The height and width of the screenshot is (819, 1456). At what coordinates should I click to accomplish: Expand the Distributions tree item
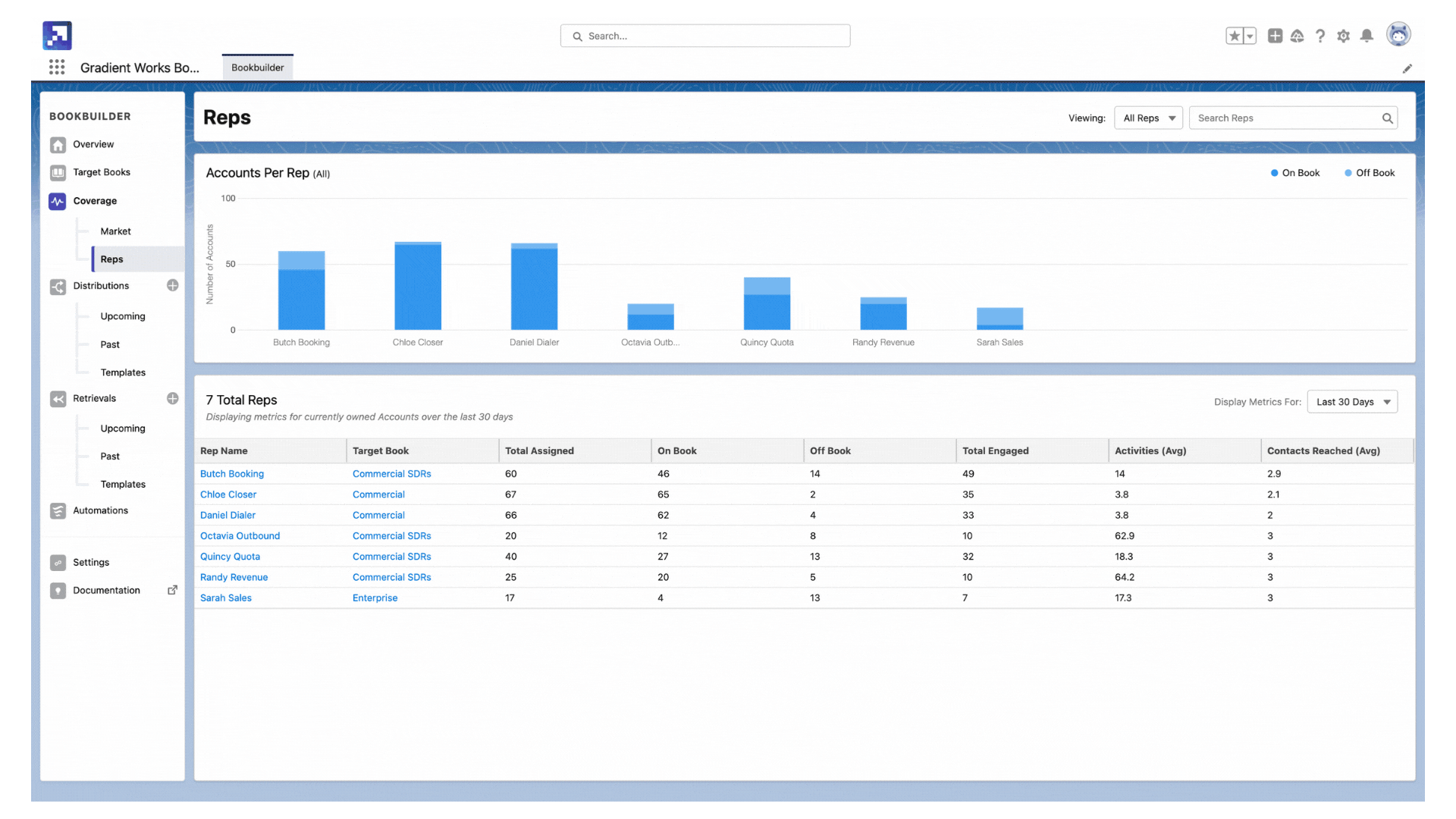tap(101, 287)
